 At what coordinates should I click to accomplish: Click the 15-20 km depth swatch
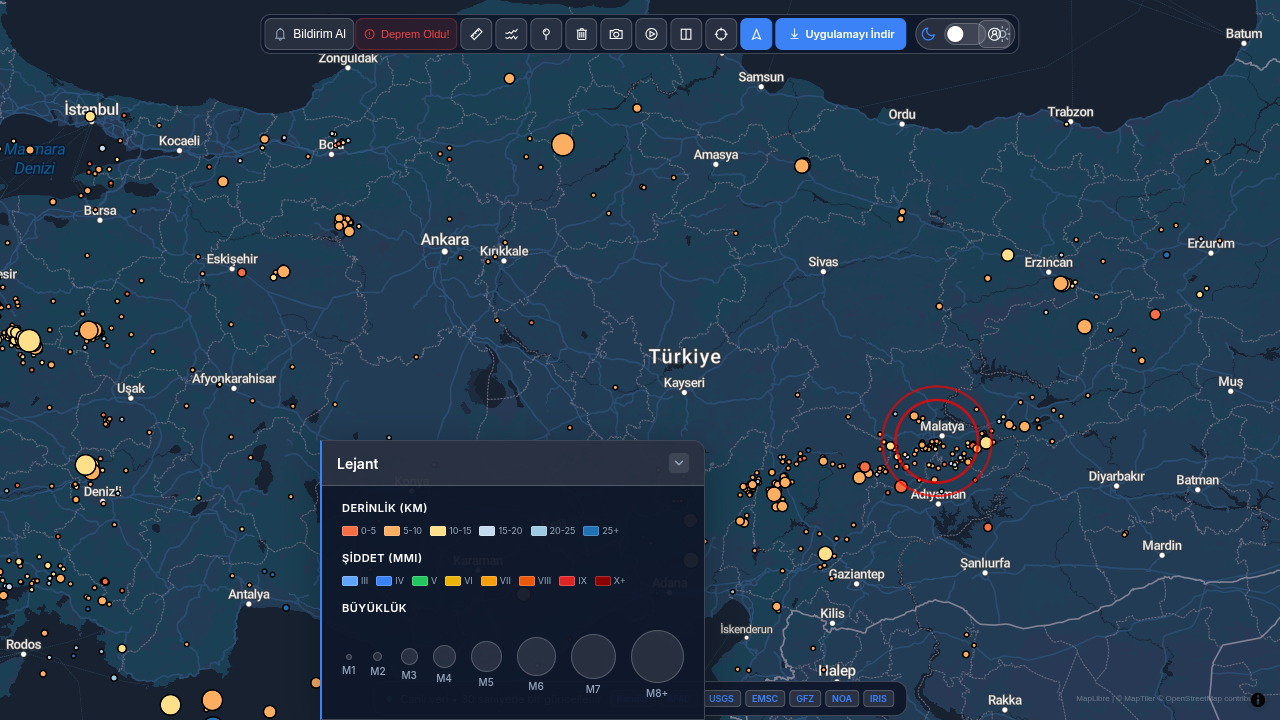pos(487,531)
